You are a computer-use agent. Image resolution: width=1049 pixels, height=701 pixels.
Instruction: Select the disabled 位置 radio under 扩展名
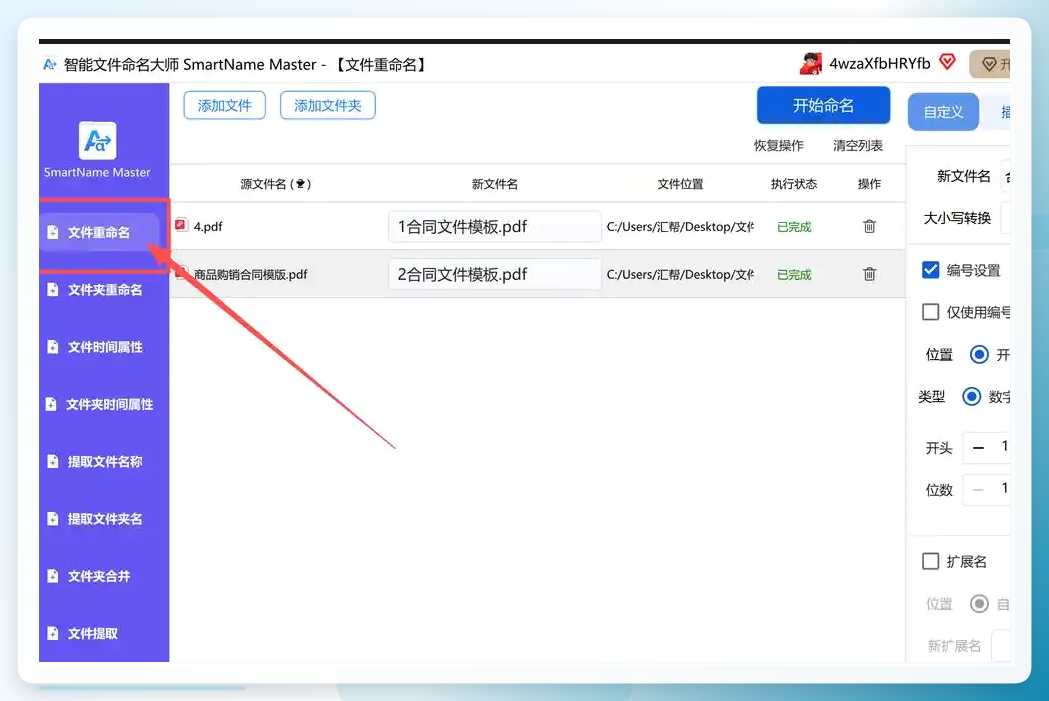point(979,604)
